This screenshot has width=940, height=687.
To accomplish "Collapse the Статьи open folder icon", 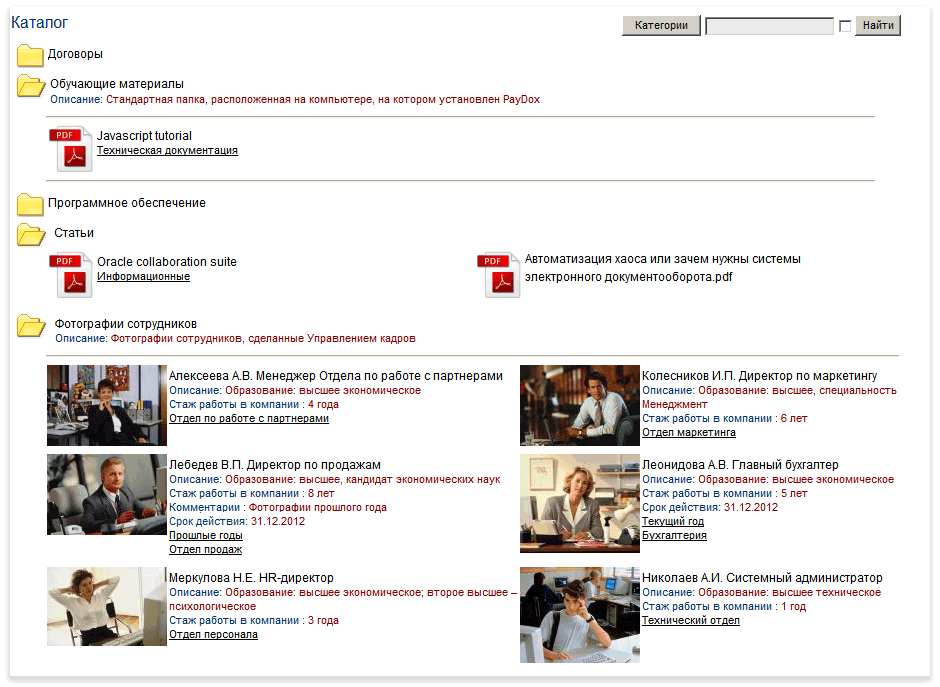I will click(31, 234).
